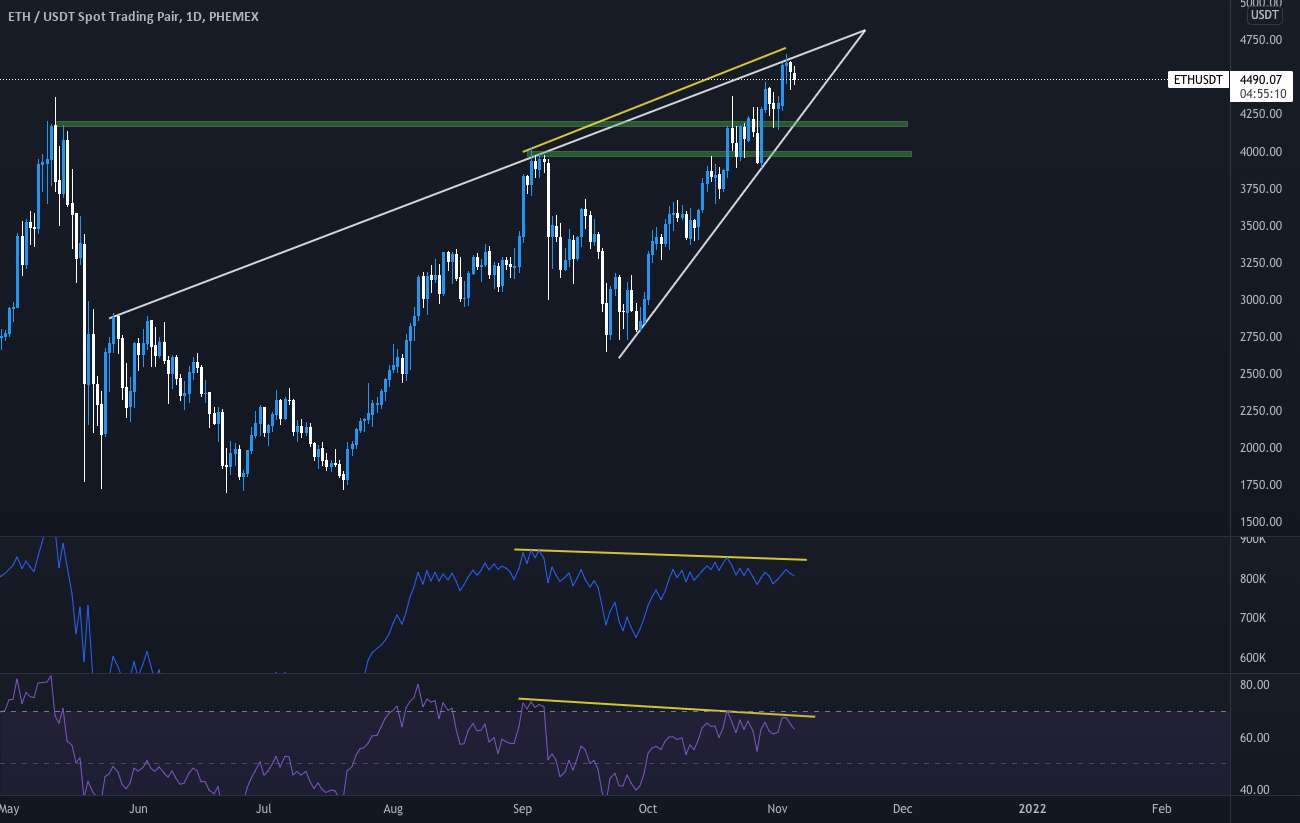
Task: Click the ETHUSDT symbol price label
Action: (x=1198, y=80)
